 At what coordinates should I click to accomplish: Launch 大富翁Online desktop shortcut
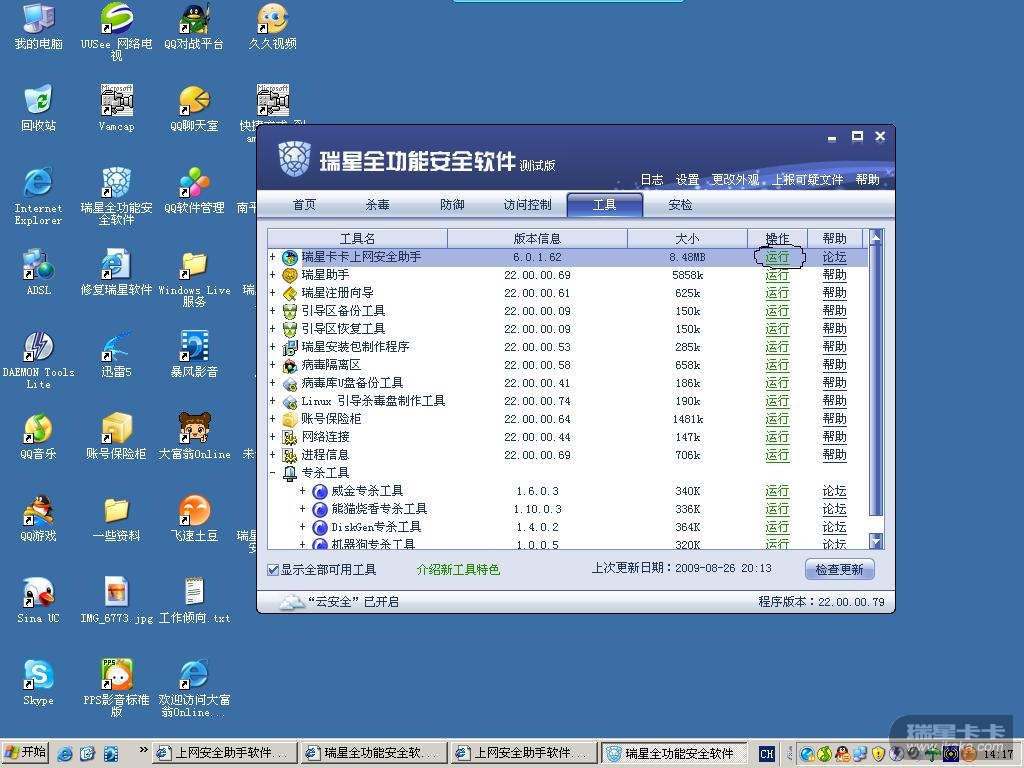coord(194,436)
